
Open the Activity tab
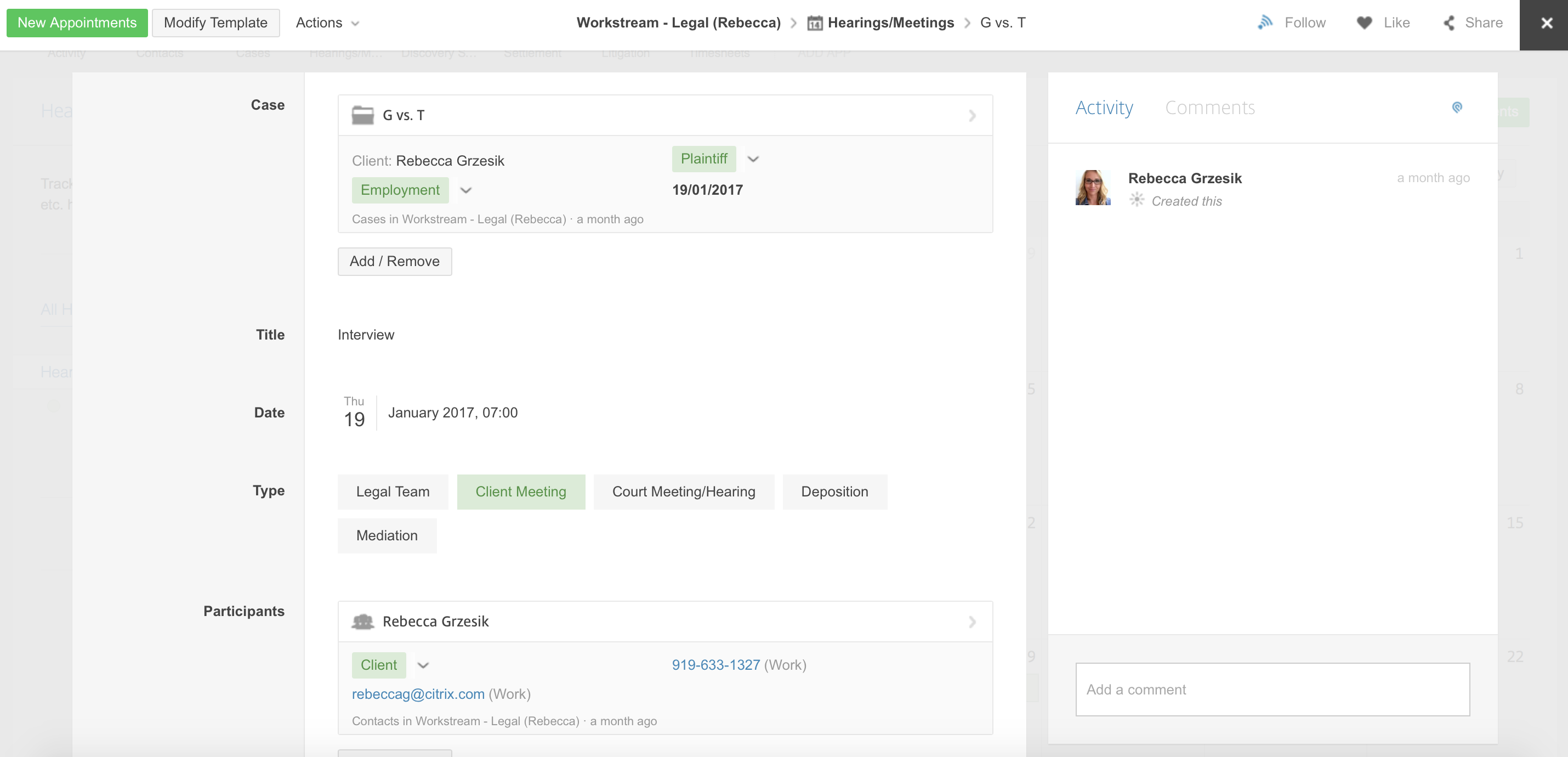1104,107
